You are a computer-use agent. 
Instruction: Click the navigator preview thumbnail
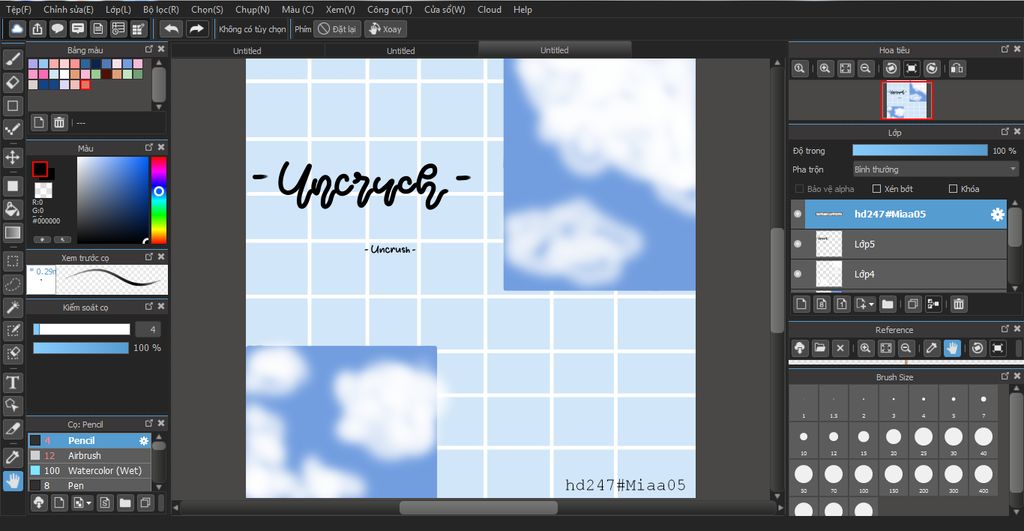pos(907,101)
